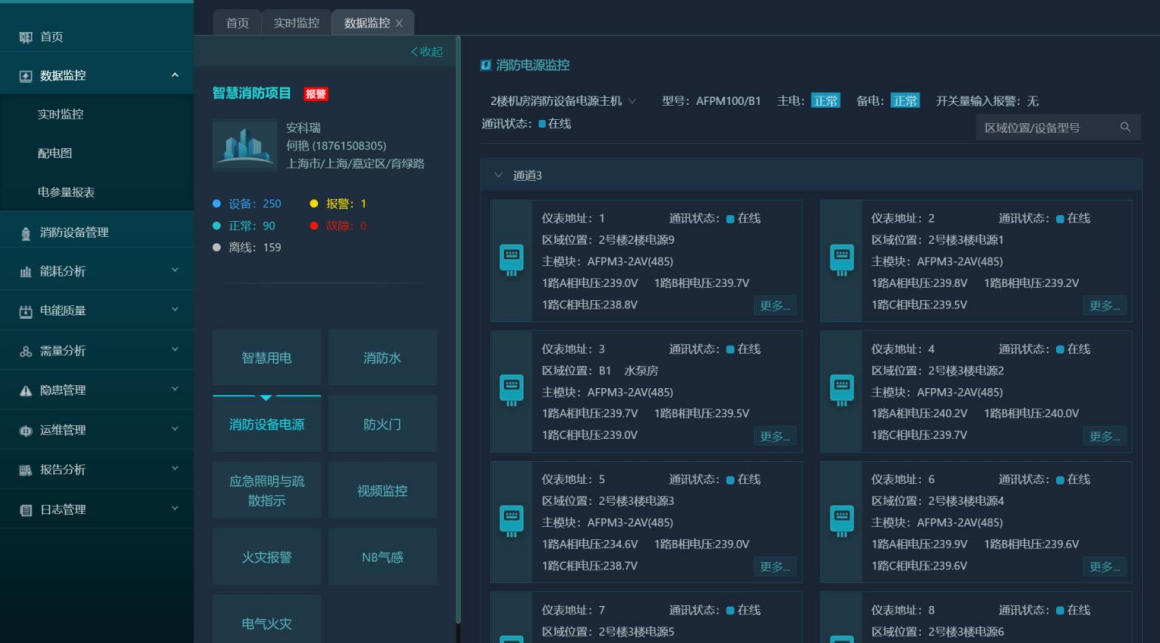Click the 设备: 250 device count
This screenshot has width=1160, height=643.
pos(247,203)
